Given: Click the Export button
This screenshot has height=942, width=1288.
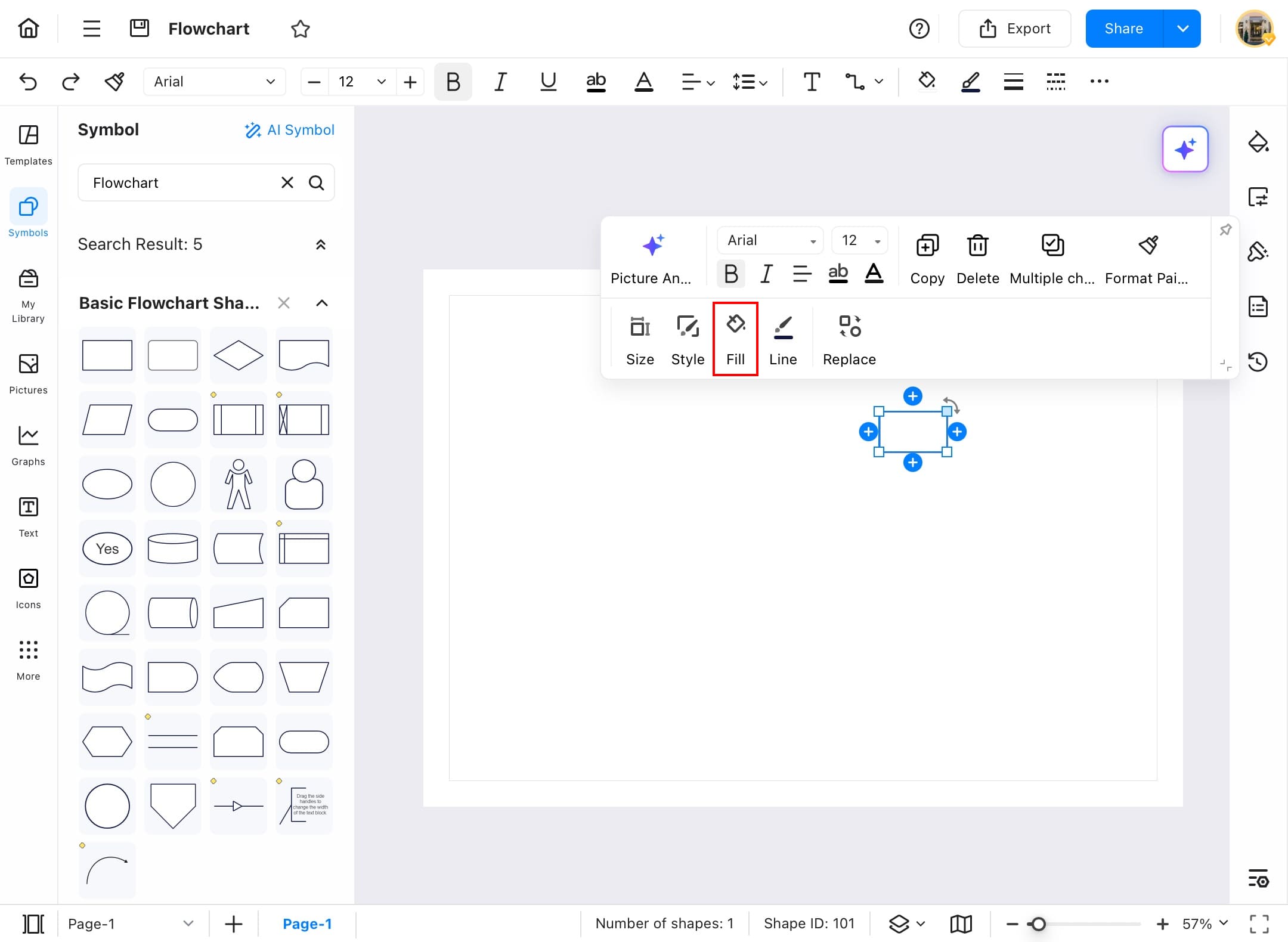Looking at the screenshot, I should 1014,29.
